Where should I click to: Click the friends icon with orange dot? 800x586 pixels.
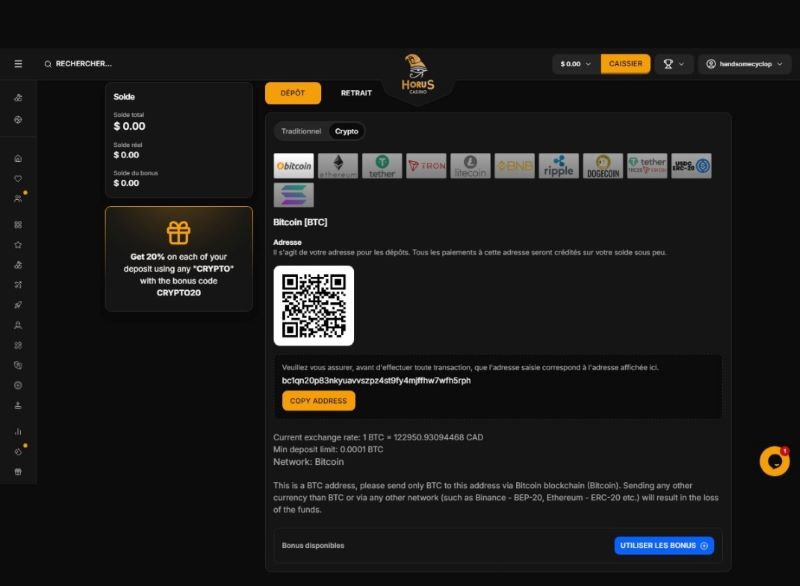pos(18,198)
